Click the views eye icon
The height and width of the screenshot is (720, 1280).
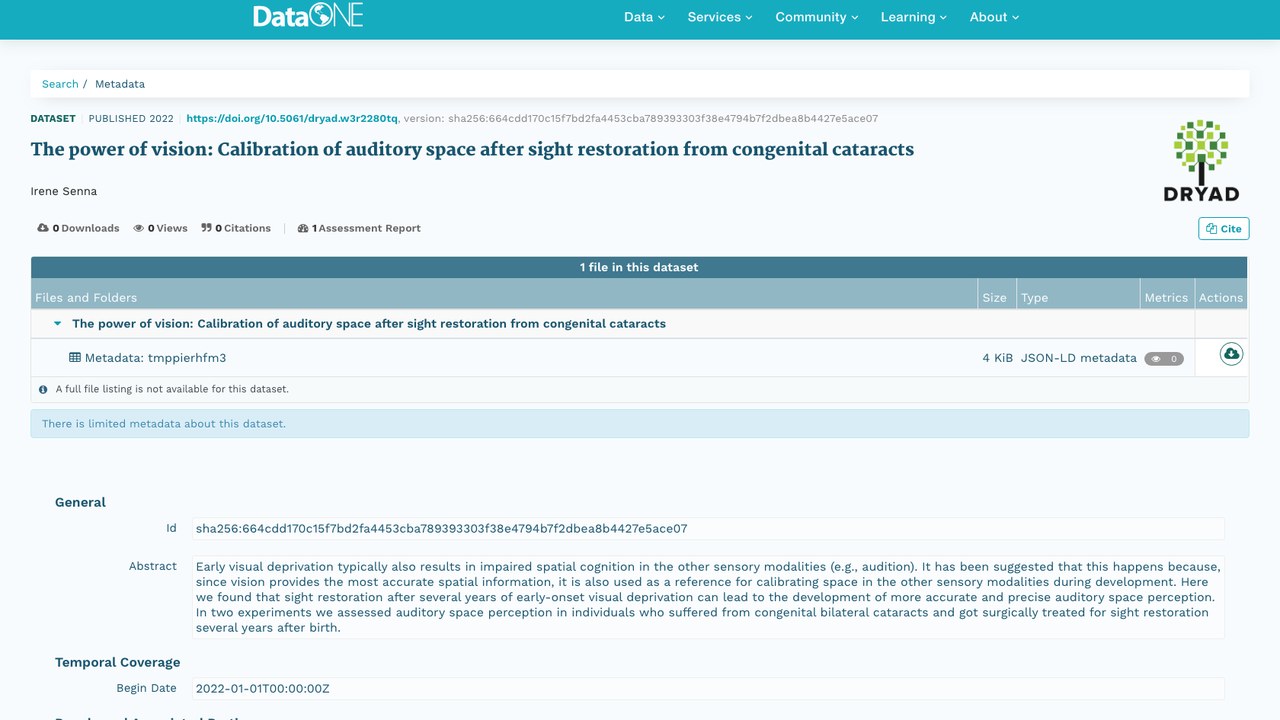pos(139,228)
